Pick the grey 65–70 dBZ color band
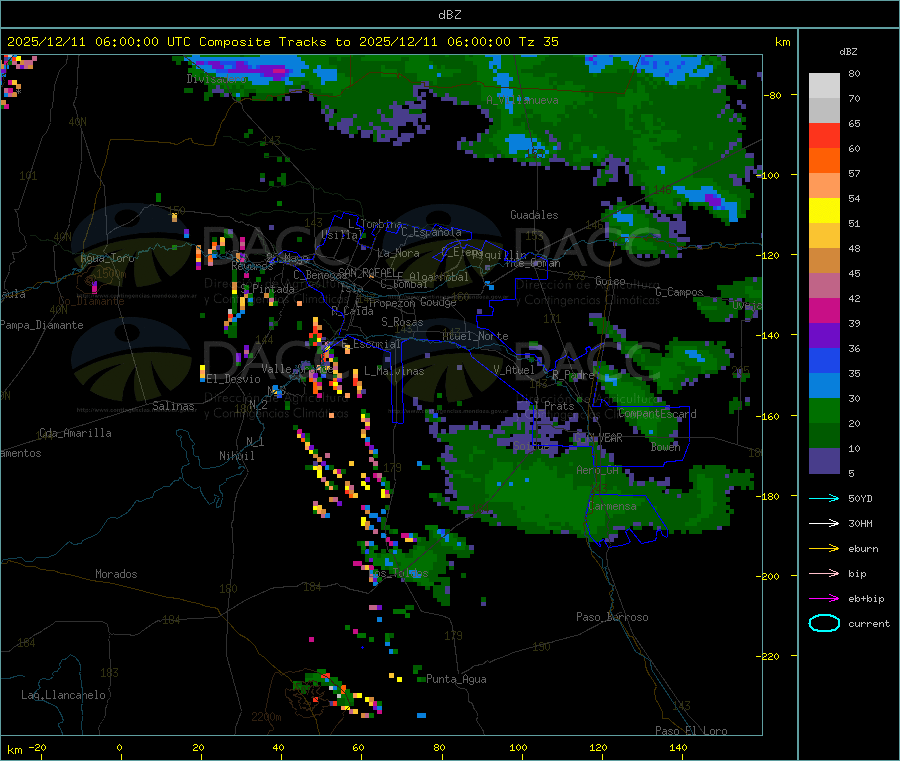 click(x=824, y=111)
